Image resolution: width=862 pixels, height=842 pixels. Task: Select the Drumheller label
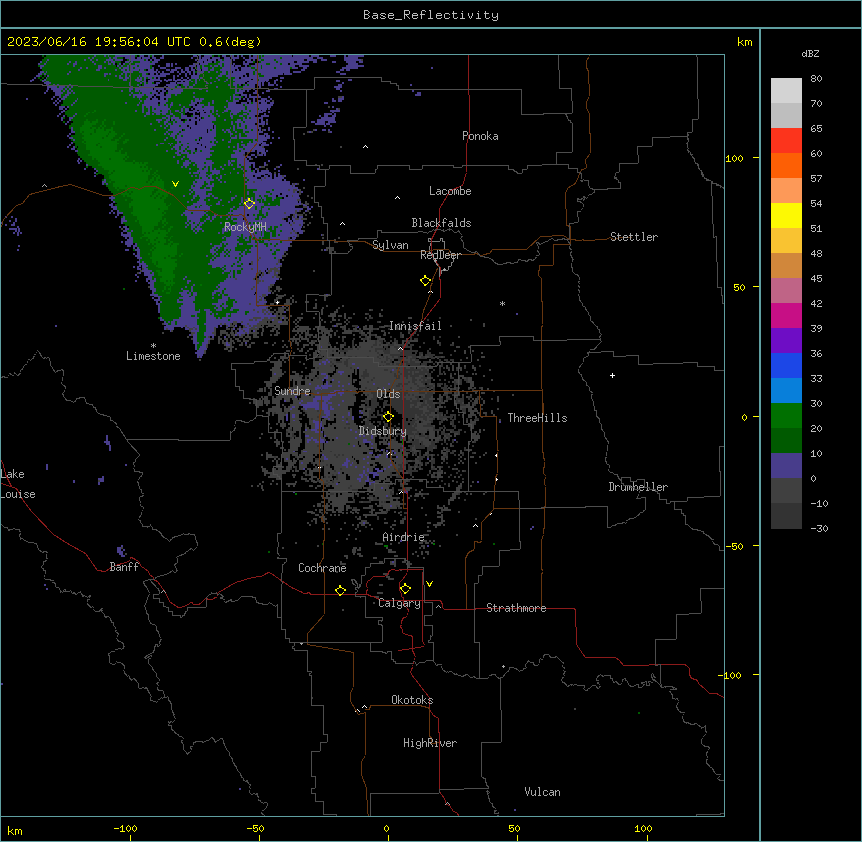click(638, 487)
